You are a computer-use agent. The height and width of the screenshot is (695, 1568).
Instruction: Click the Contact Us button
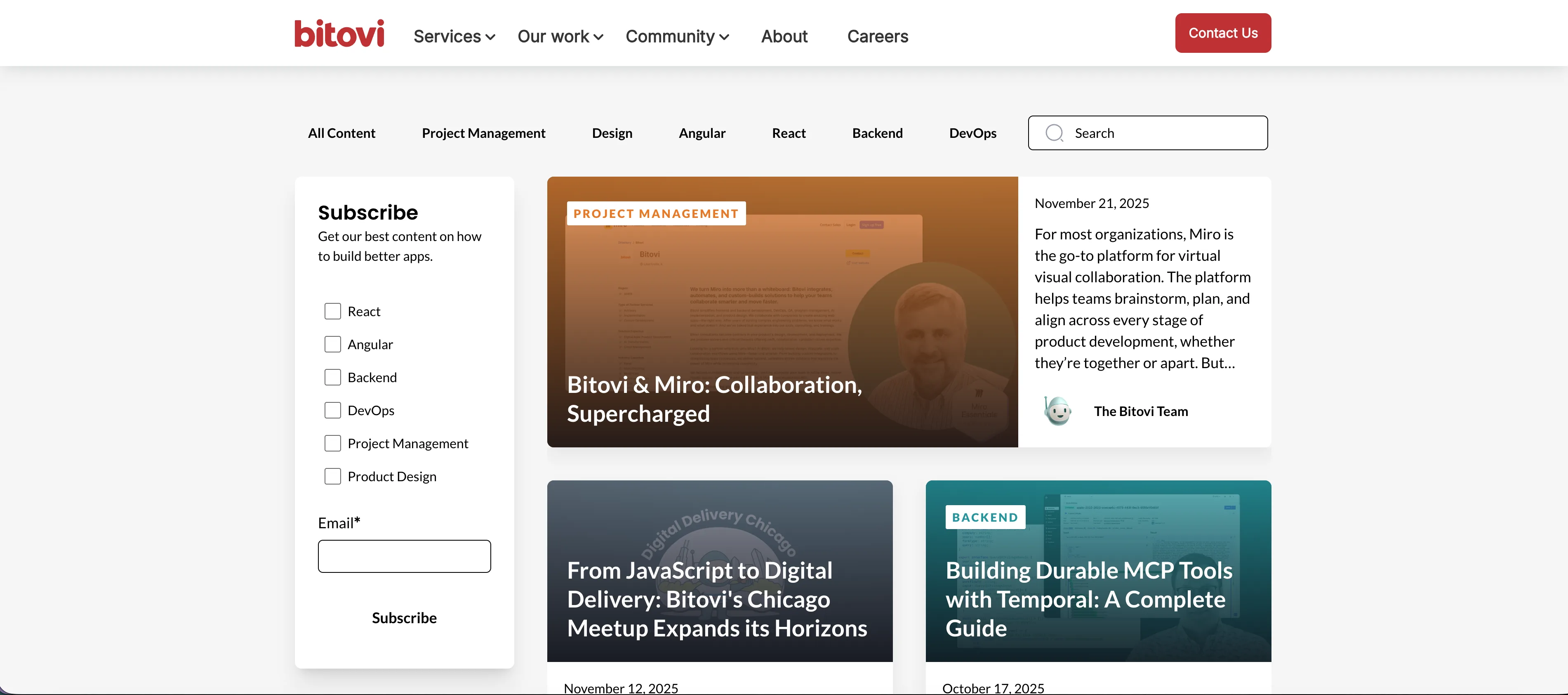click(x=1223, y=33)
